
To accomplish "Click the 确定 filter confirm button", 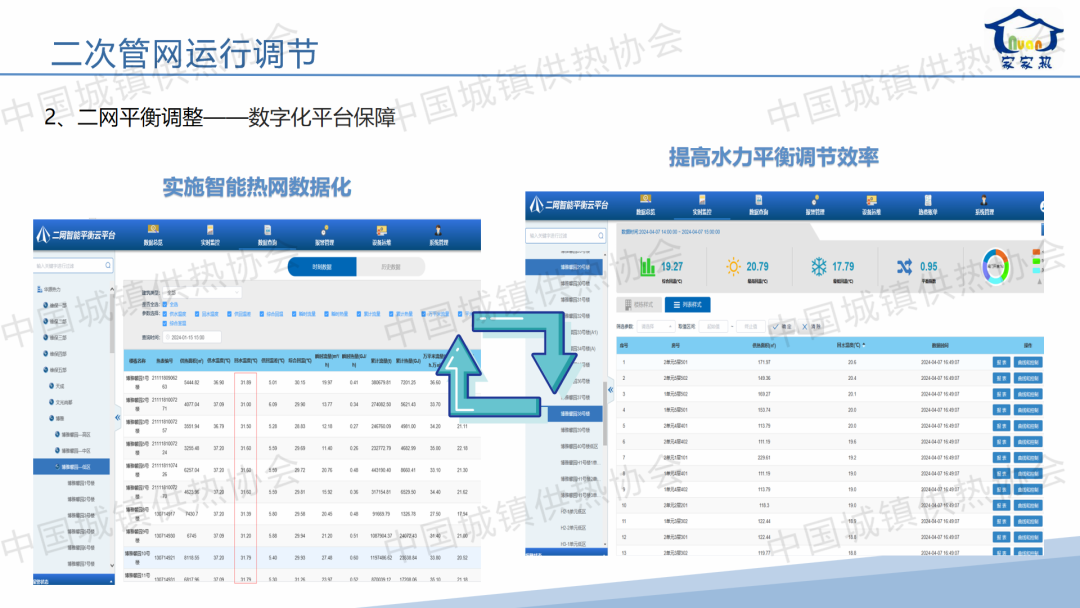I will (x=782, y=326).
